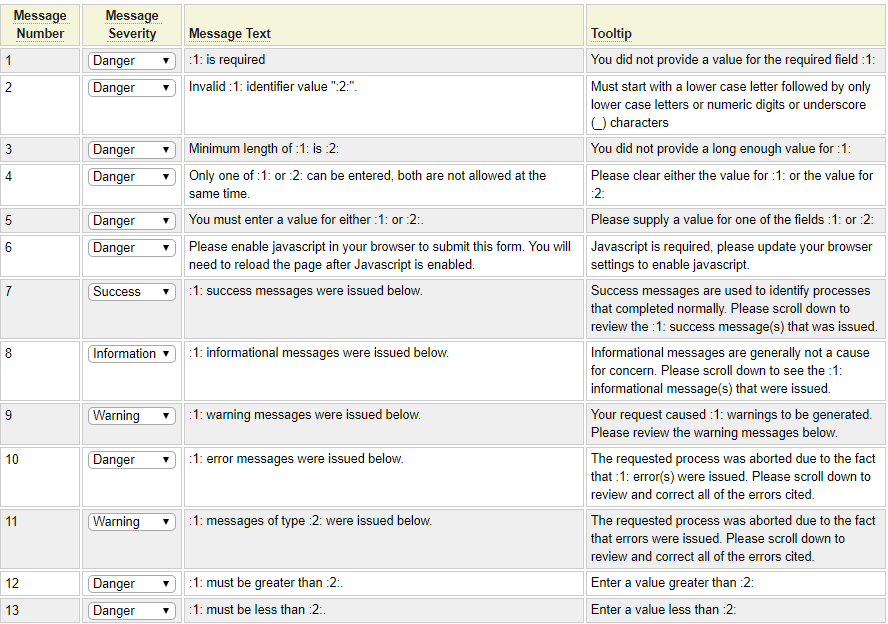Edit the ':1: is required' message text

pos(383,60)
